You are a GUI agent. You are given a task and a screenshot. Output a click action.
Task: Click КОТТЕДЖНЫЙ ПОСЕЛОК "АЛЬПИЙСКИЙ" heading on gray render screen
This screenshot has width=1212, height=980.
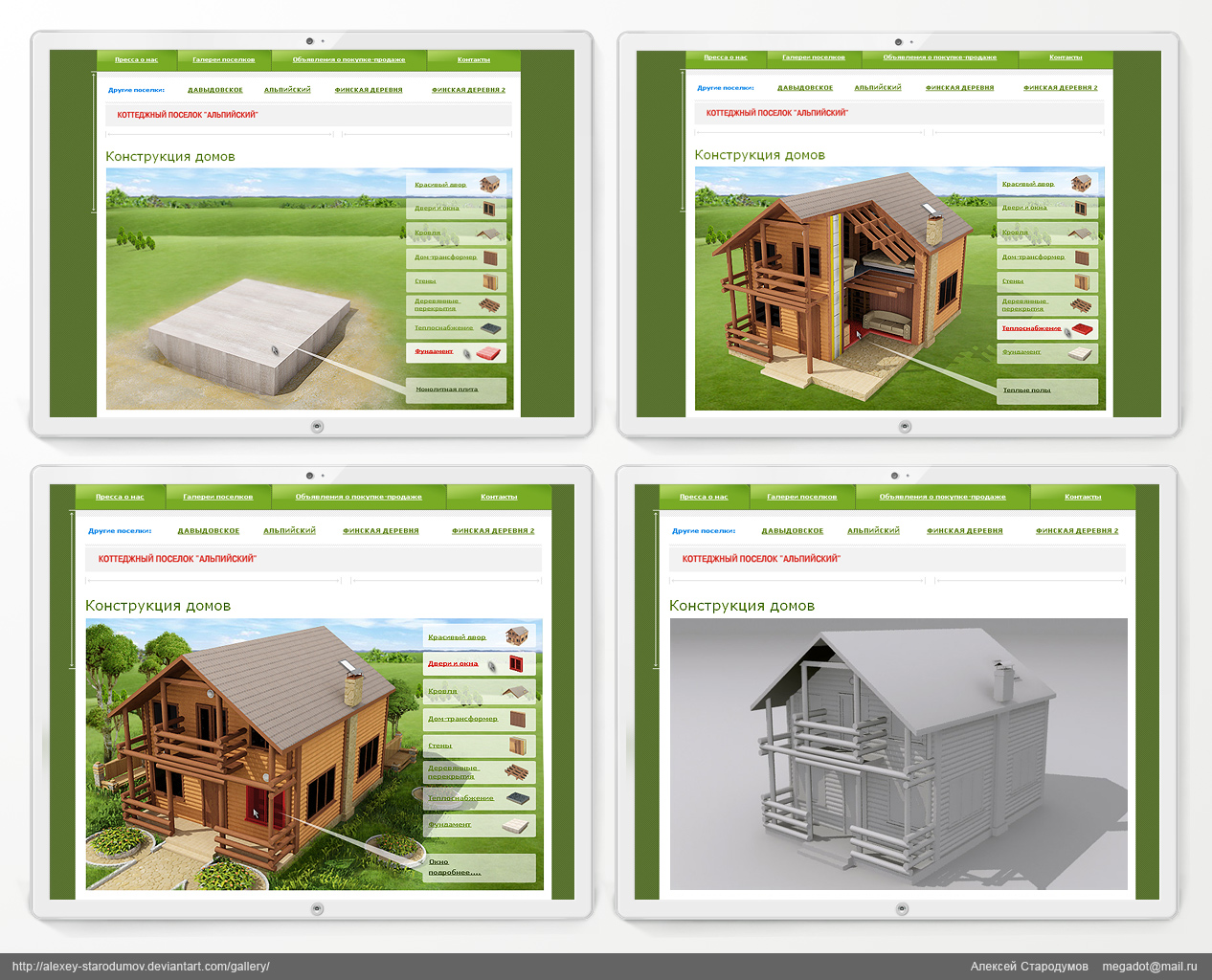(x=761, y=559)
